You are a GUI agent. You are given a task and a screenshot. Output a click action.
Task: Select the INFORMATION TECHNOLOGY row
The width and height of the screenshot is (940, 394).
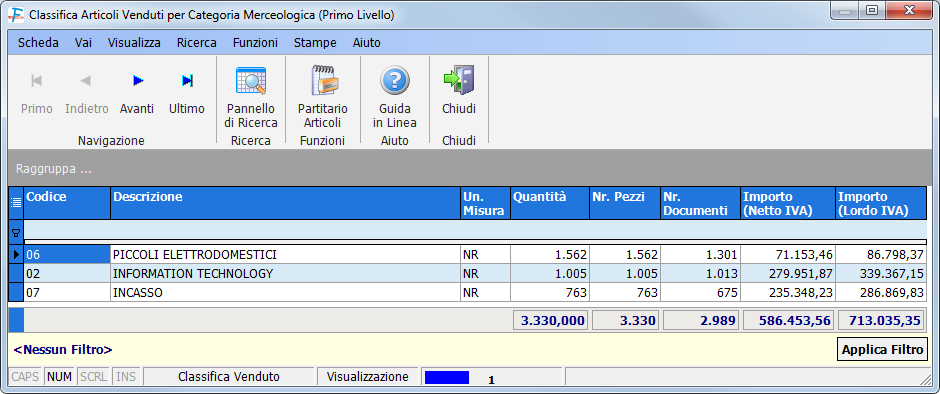pos(468,273)
